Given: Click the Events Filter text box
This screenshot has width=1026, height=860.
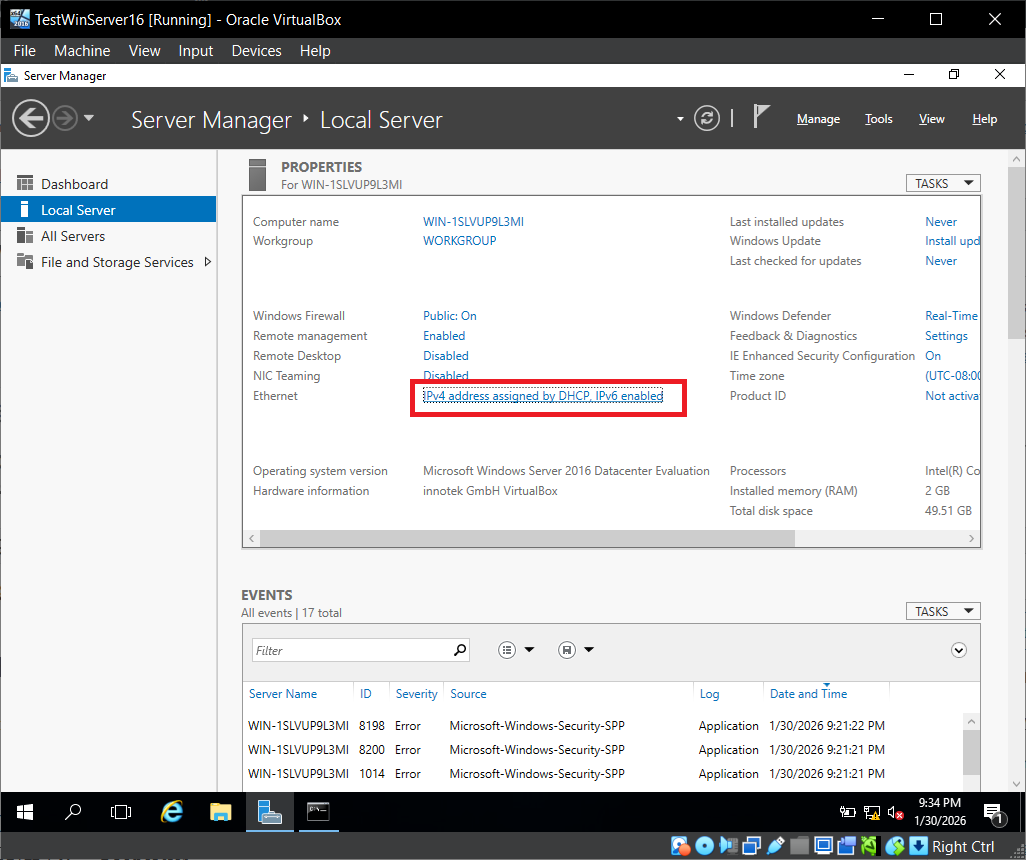Looking at the screenshot, I should click(x=350, y=650).
